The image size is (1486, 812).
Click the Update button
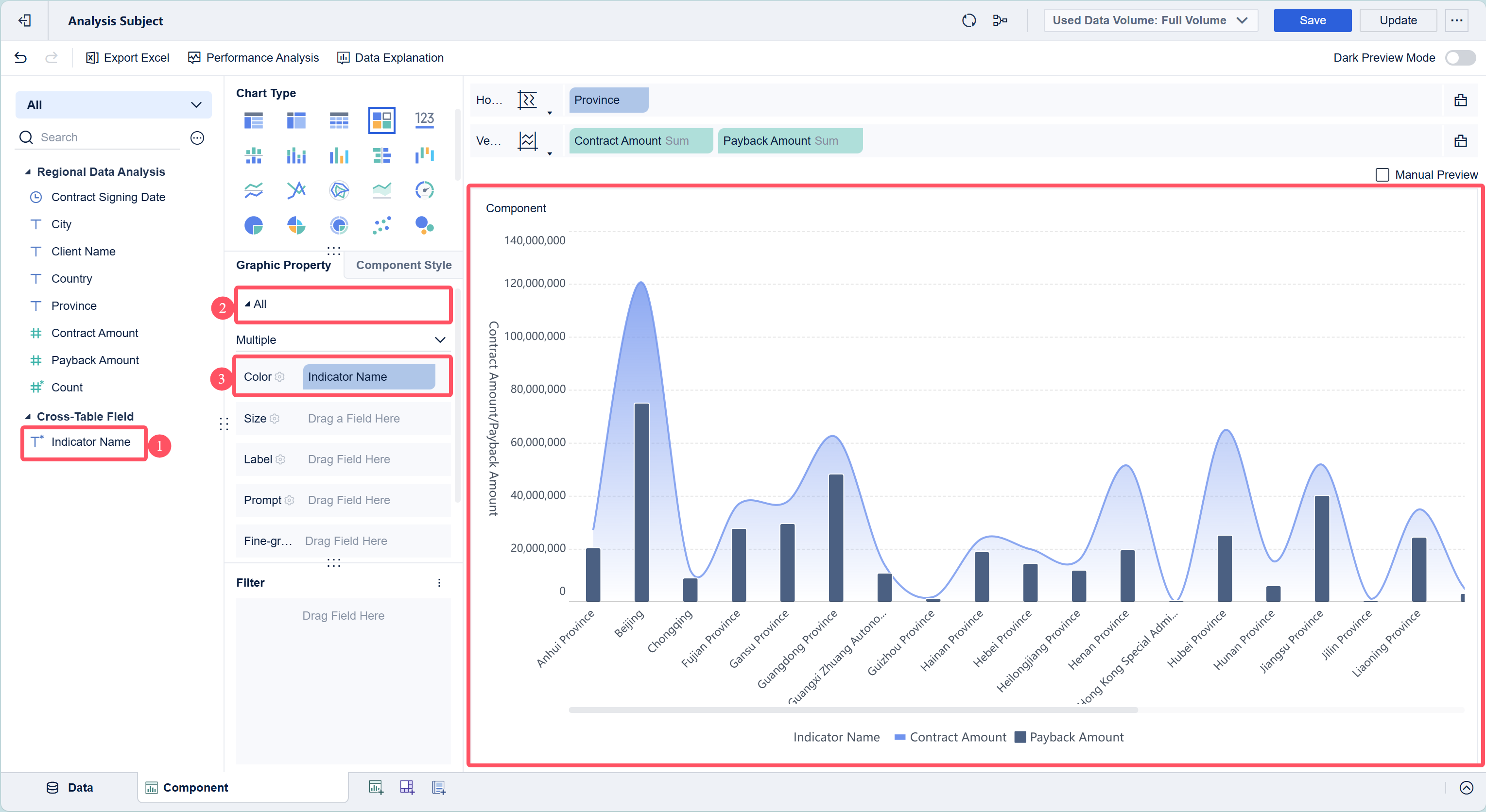1399,20
